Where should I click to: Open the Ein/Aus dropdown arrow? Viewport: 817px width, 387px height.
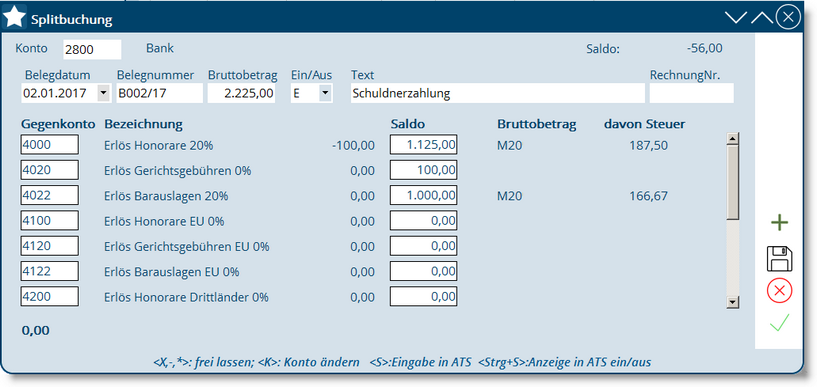click(326, 94)
